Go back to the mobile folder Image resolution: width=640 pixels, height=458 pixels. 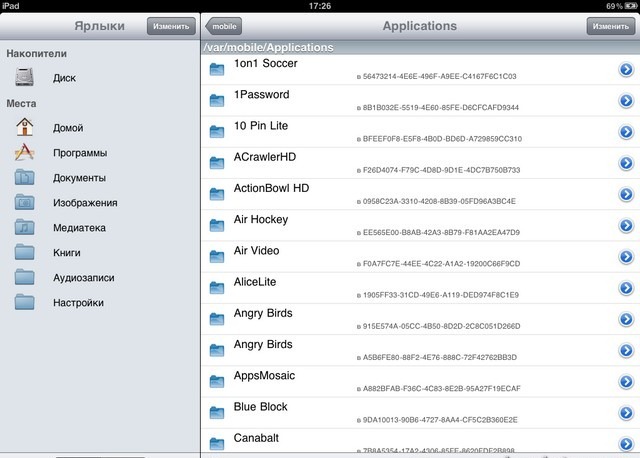click(223, 26)
